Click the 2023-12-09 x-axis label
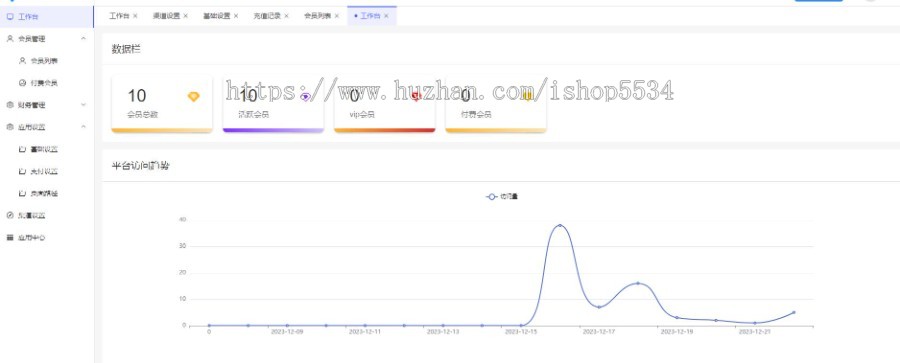 (286, 331)
